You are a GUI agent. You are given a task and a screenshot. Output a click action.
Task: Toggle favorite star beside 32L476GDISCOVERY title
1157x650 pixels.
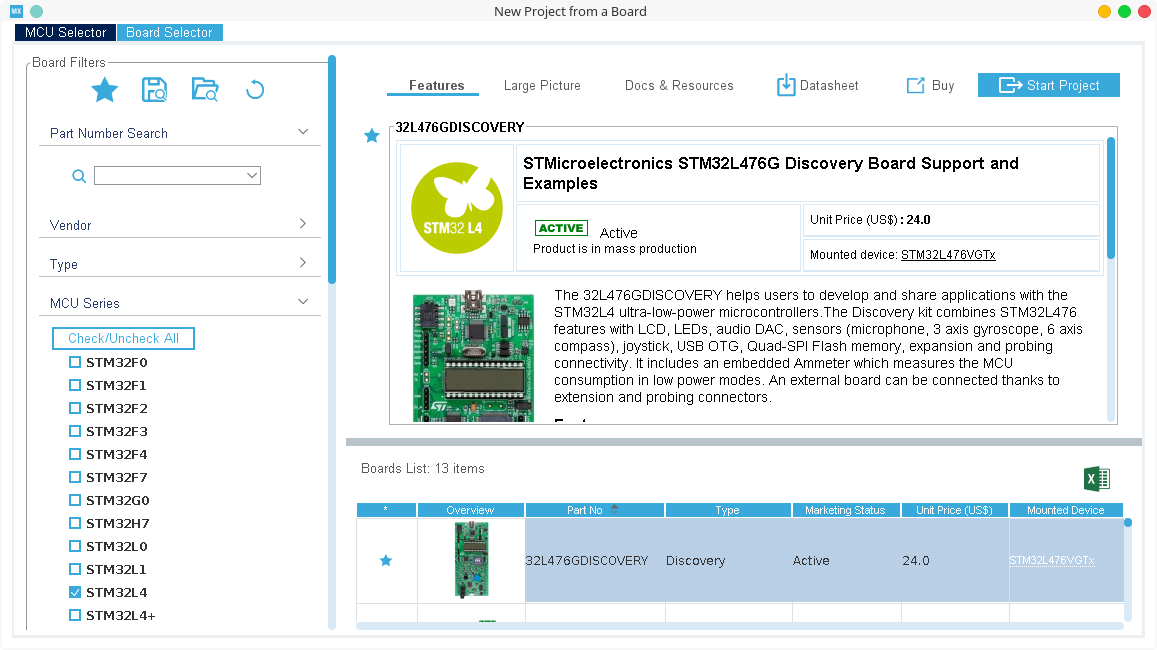tap(372, 135)
